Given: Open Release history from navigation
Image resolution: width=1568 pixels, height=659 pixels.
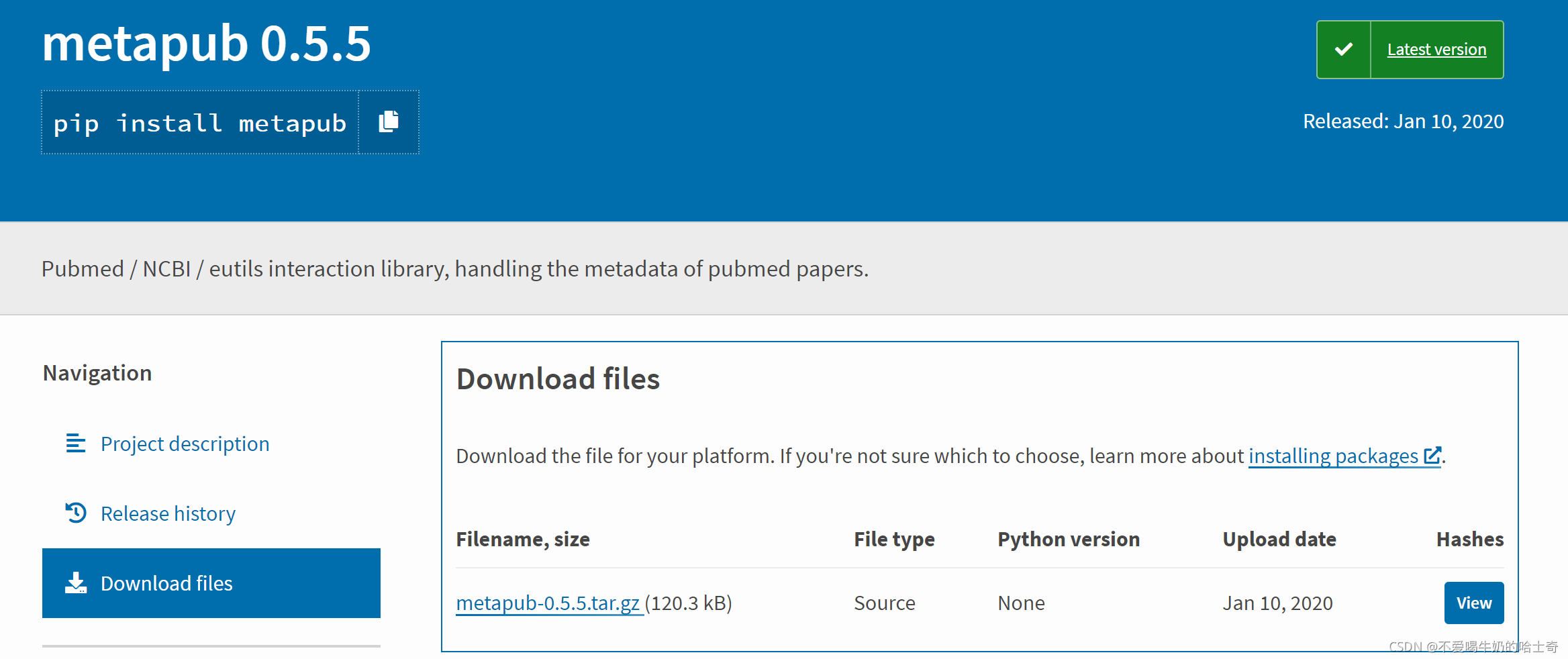Looking at the screenshot, I should pyautogui.click(x=168, y=513).
